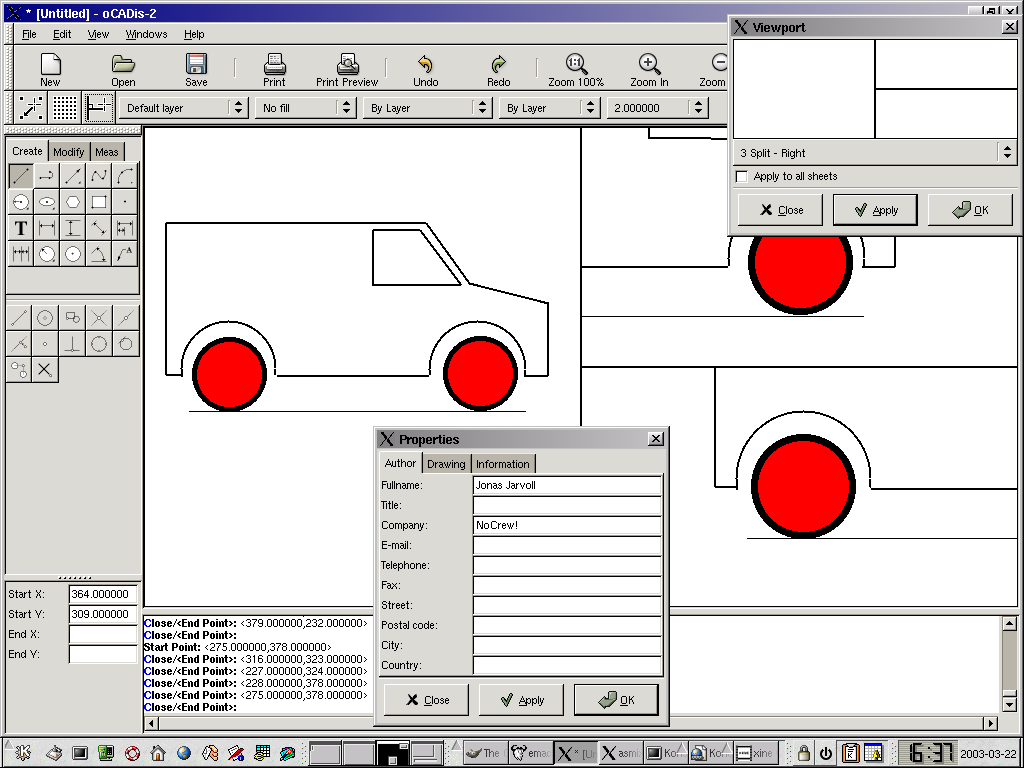Screen dimensions: 1024x768
Task: Select the Polygon hexagon tool
Action: (72, 202)
